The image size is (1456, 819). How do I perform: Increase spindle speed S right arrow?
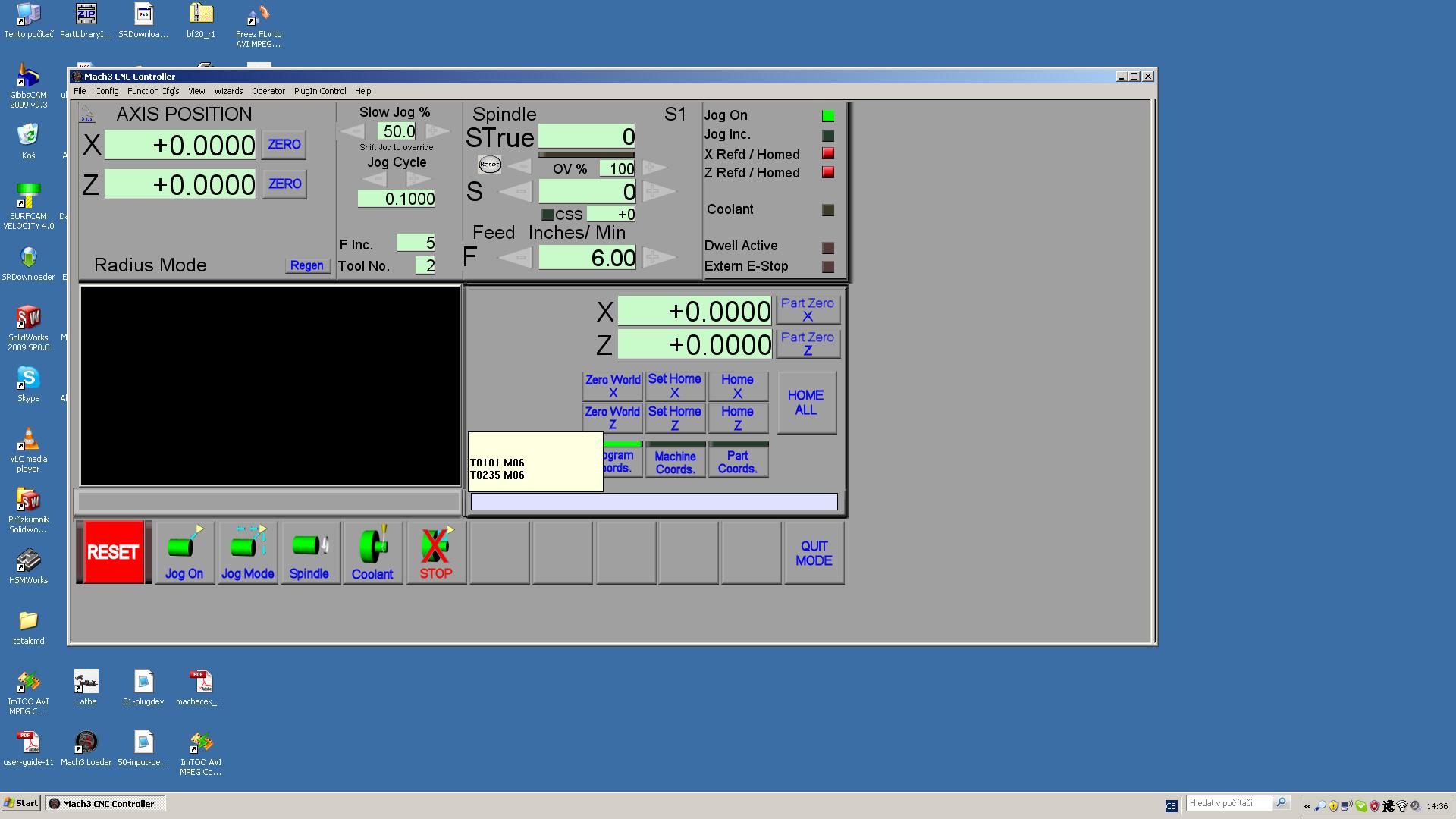656,191
